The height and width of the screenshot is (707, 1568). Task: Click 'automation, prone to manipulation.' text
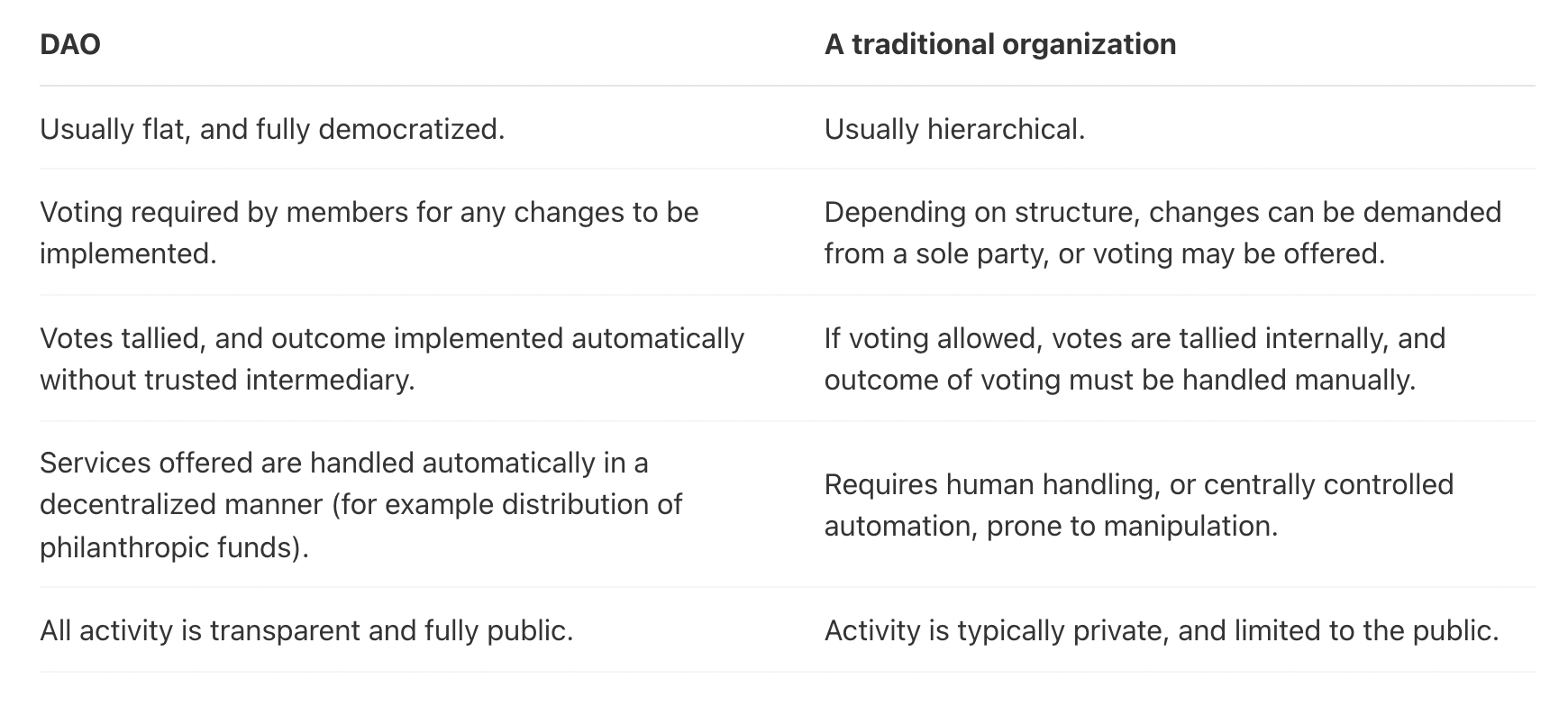pyautogui.click(x=1051, y=526)
